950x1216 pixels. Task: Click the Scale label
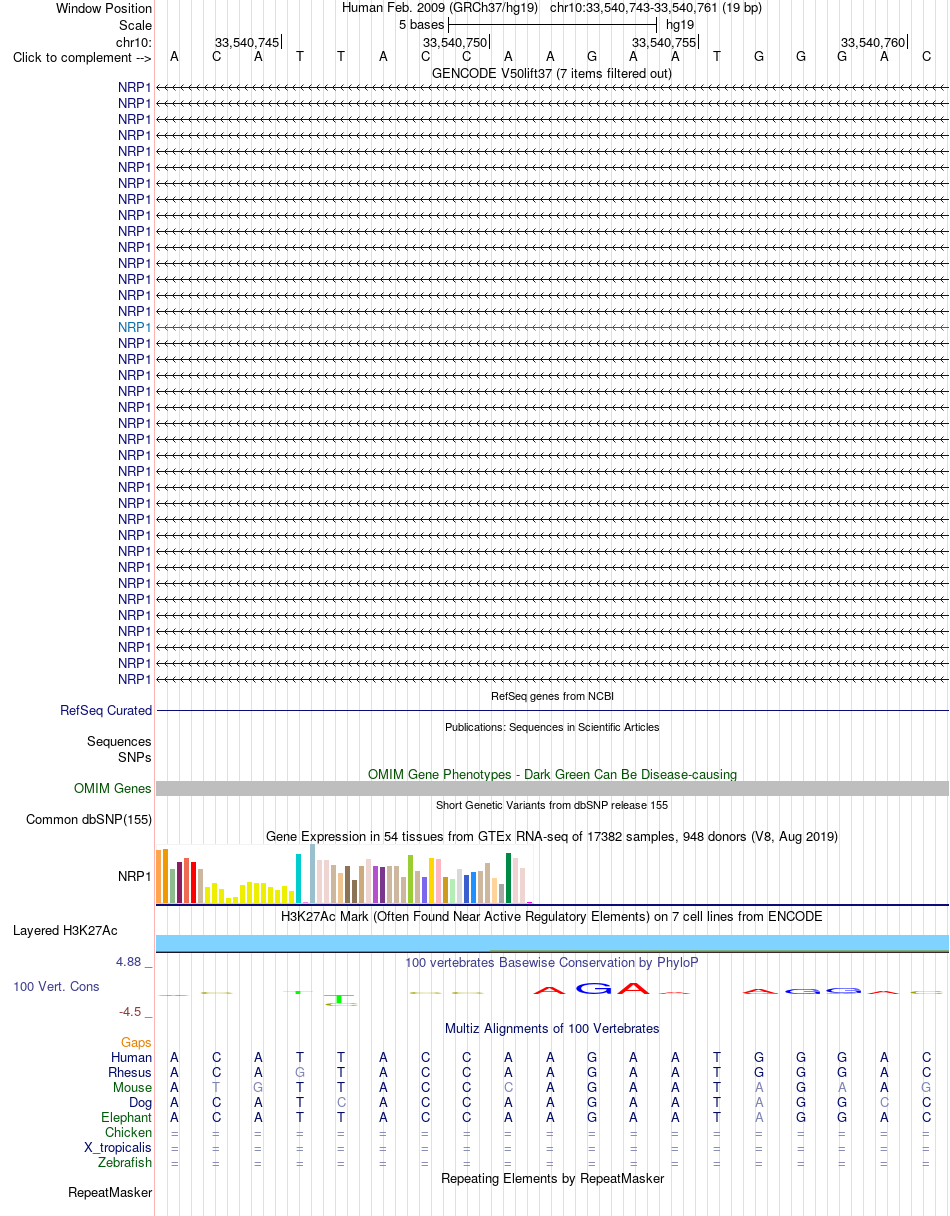[x=135, y=24]
